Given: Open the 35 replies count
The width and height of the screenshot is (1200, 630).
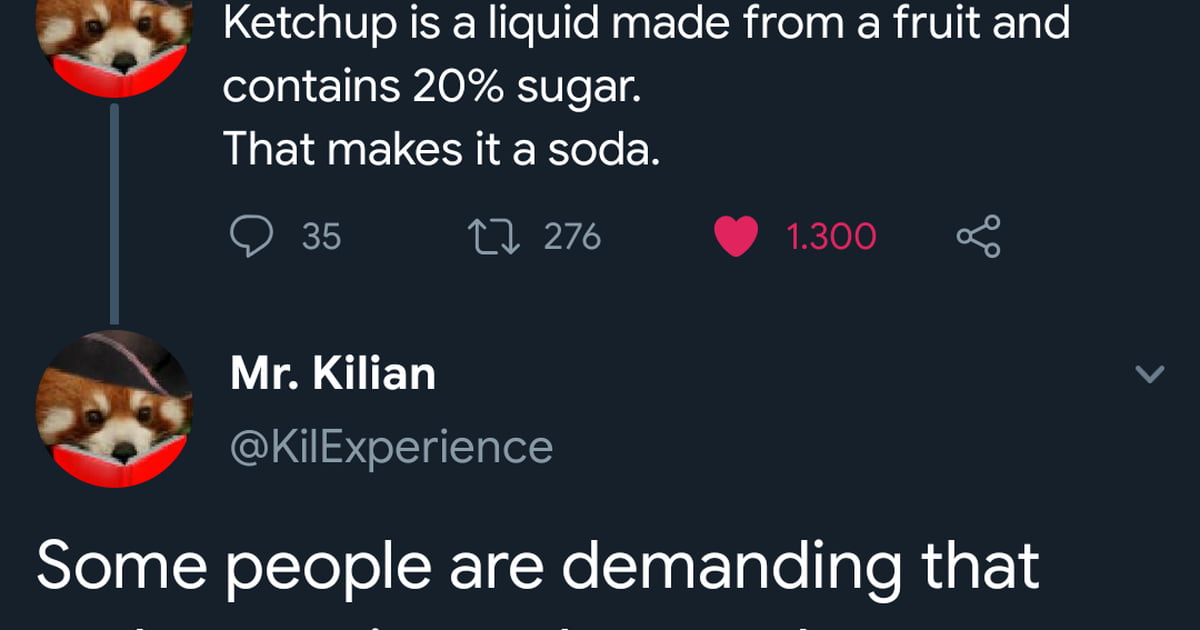Looking at the screenshot, I should pos(321,237).
